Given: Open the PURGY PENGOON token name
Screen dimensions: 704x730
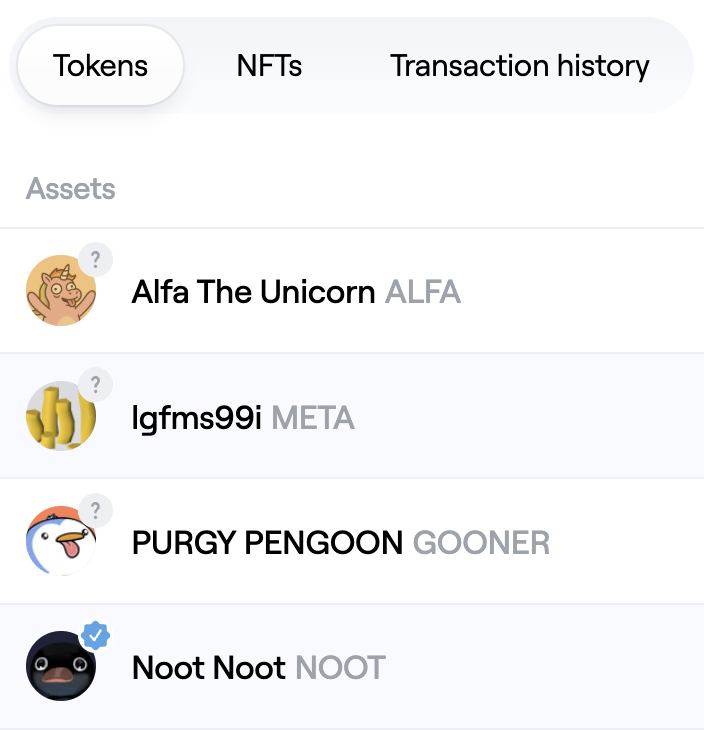Looking at the screenshot, I should [267, 543].
